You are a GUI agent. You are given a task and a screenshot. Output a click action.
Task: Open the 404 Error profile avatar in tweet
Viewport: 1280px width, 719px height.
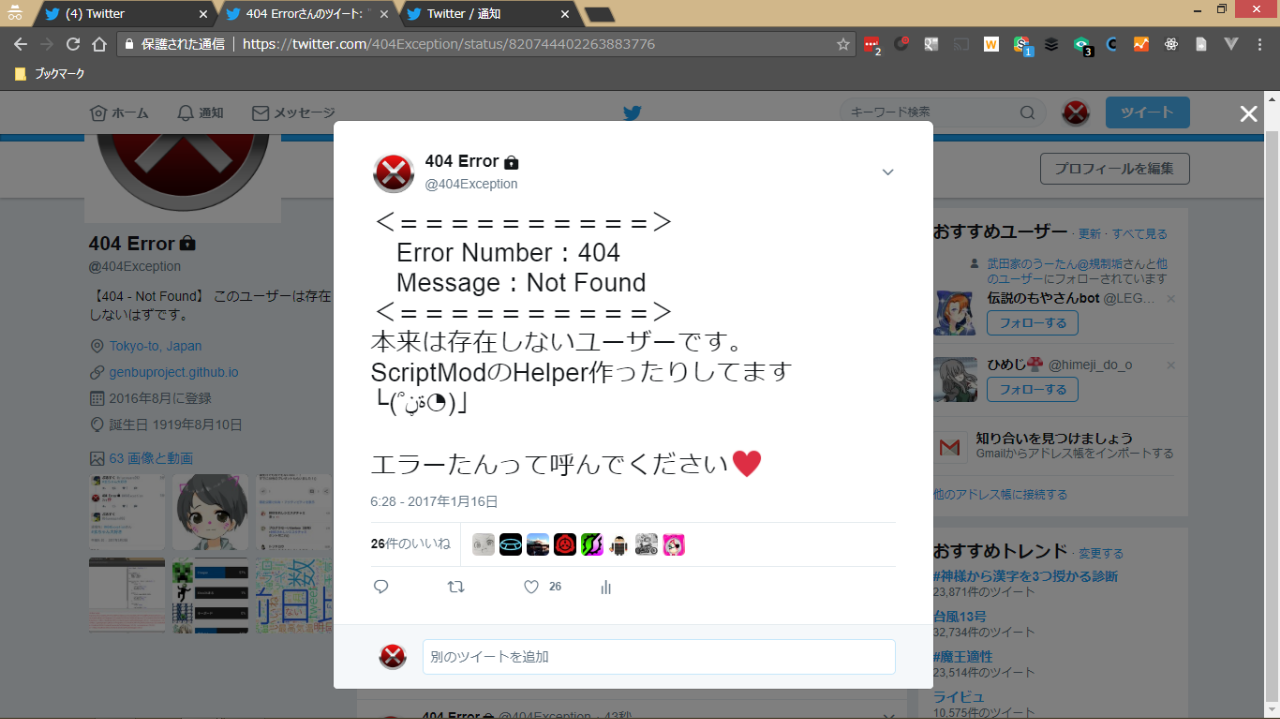pyautogui.click(x=393, y=173)
